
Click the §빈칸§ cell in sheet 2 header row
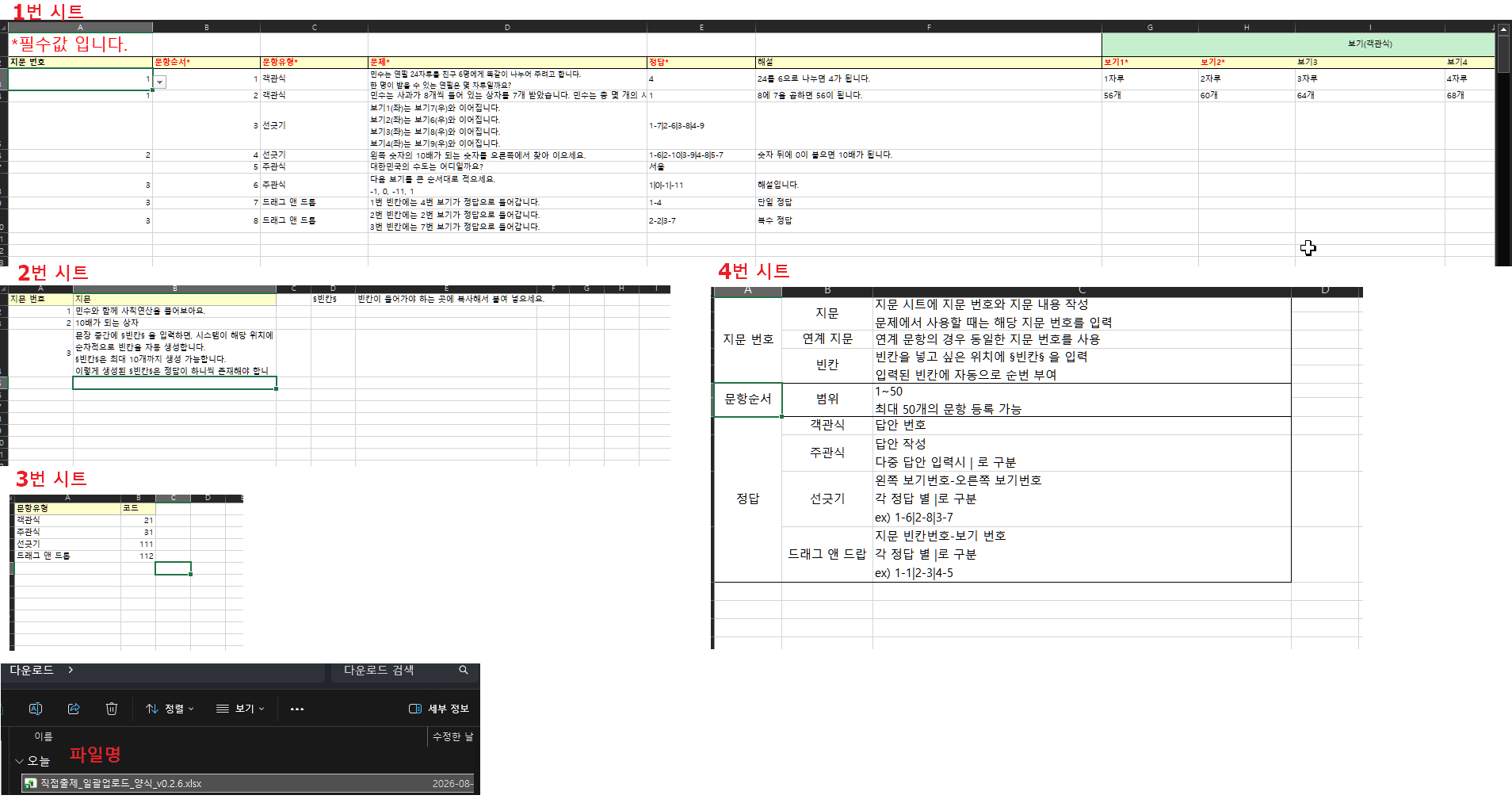[333, 299]
